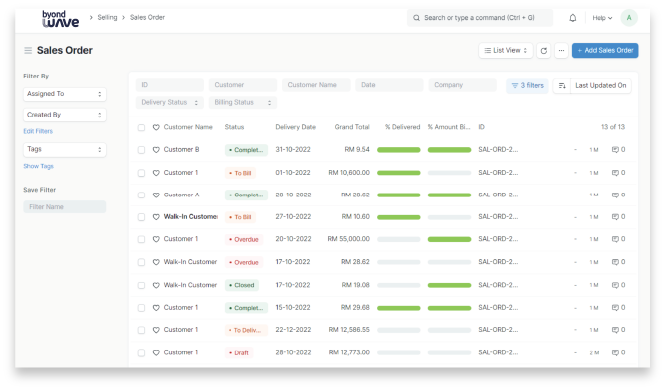Viewport: 666px width, 390px height.
Task: Click the Add Sales Order button
Action: (x=605, y=51)
